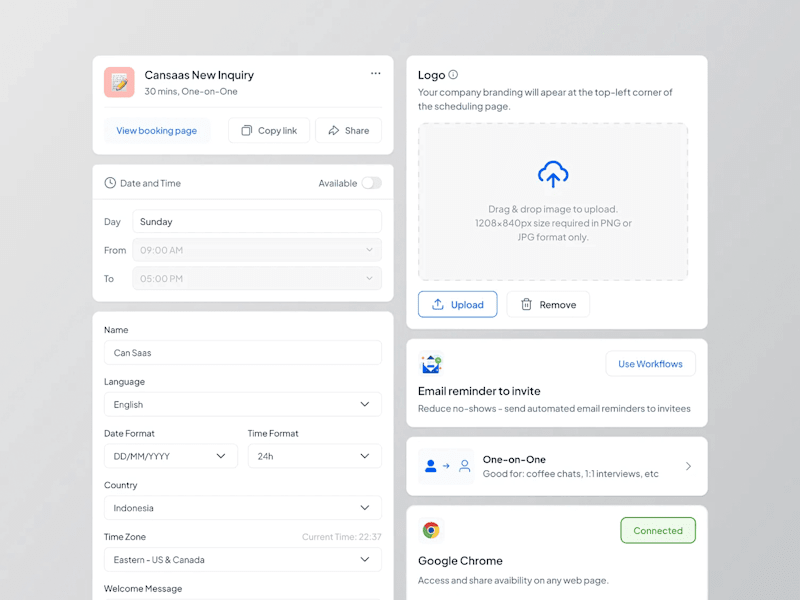Click the Name field containing Can Saas
The height and width of the screenshot is (600, 800).
click(x=242, y=353)
